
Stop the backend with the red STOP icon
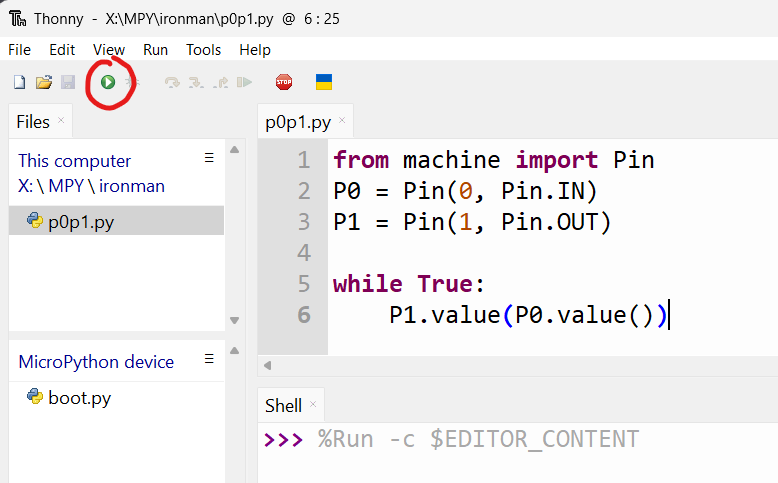coord(283,82)
